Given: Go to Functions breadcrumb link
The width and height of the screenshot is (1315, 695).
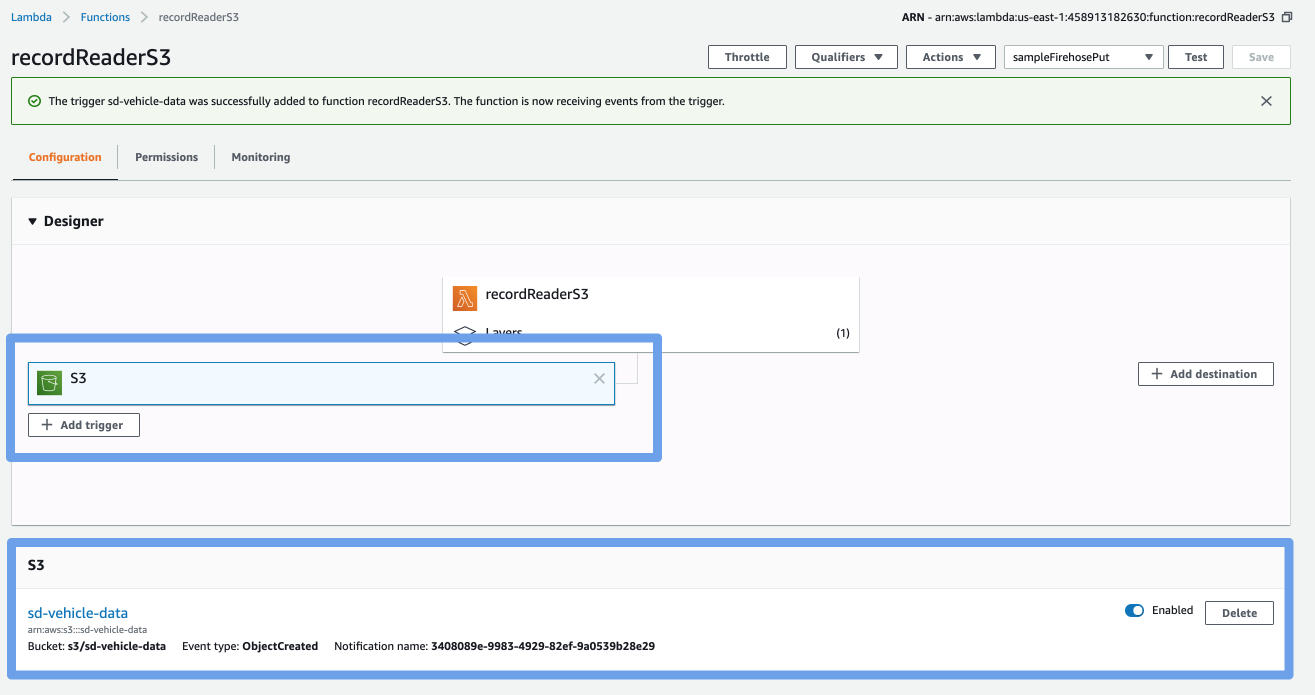Looking at the screenshot, I should (x=105, y=17).
